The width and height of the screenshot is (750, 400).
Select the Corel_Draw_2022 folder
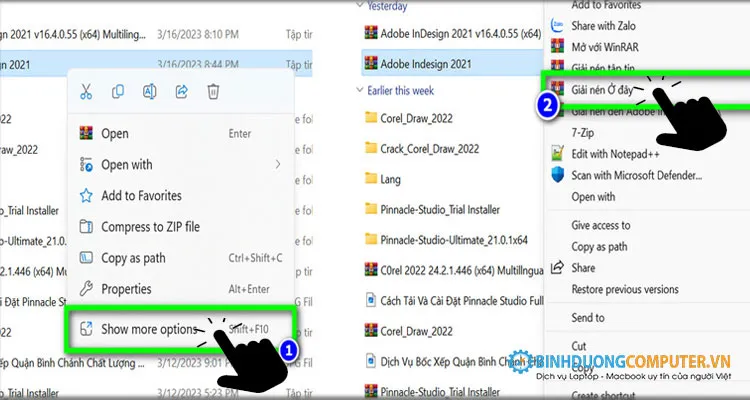tap(408, 118)
